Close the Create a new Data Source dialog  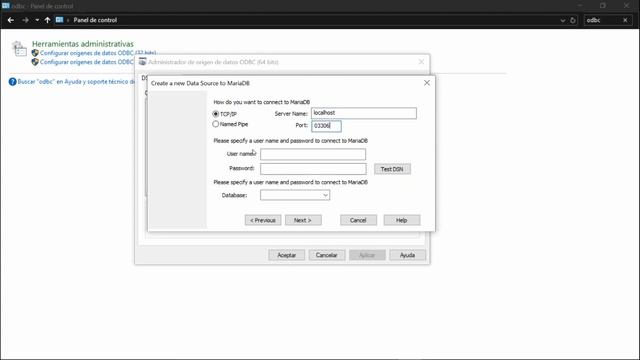[x=427, y=83]
